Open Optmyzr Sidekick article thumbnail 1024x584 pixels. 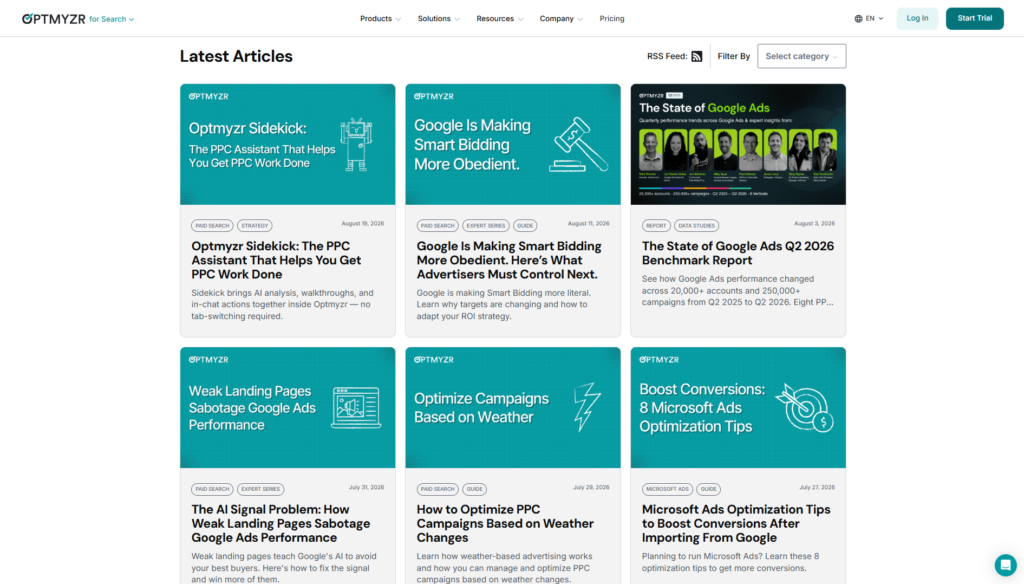(x=287, y=144)
